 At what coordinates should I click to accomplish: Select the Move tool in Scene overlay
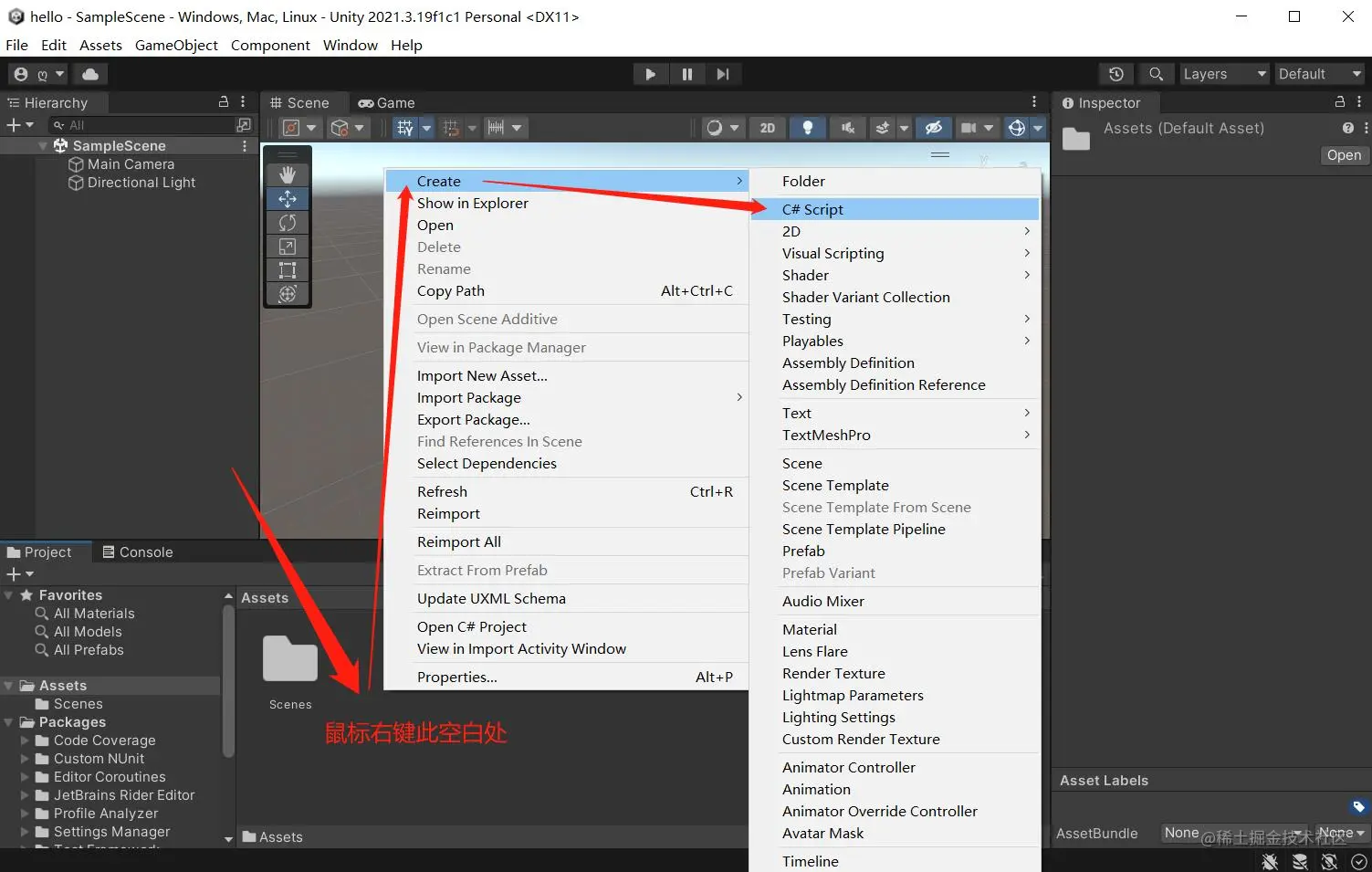point(288,198)
